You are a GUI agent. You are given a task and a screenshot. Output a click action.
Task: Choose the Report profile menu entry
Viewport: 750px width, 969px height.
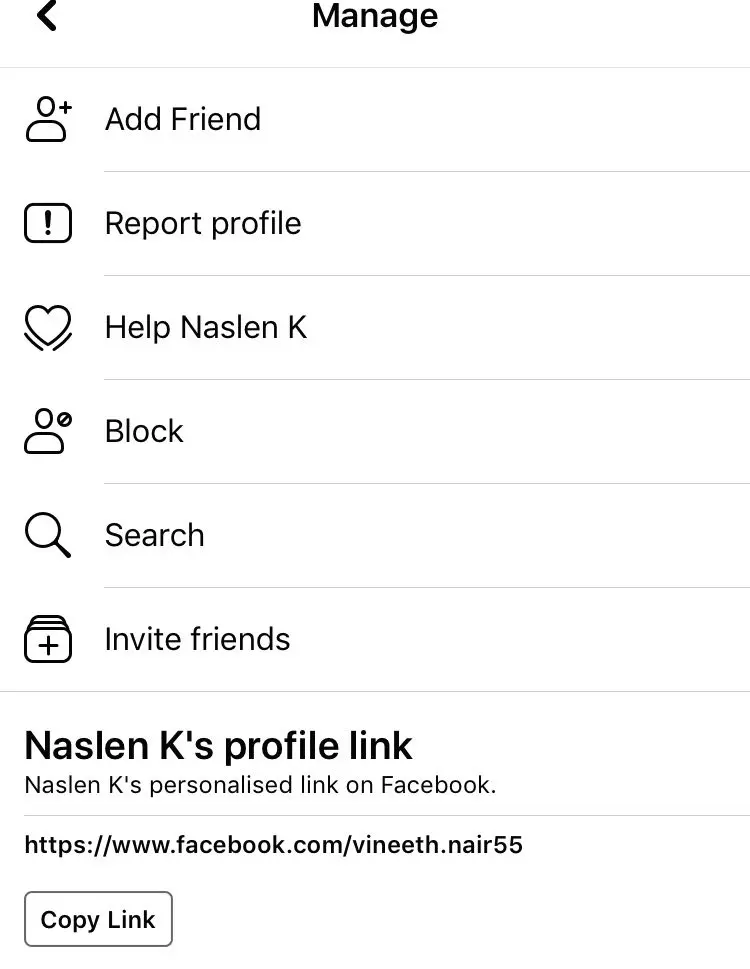pos(203,224)
